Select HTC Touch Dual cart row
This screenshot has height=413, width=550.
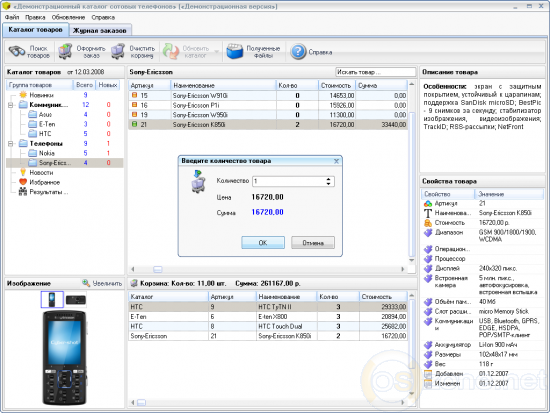click(268, 326)
